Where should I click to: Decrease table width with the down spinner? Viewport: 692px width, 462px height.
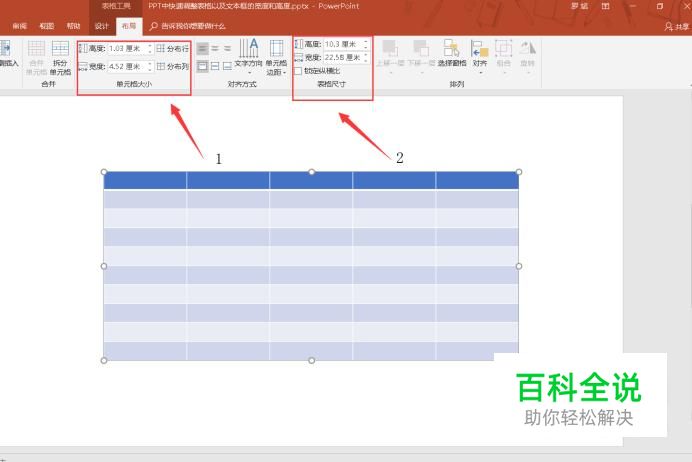(x=366, y=60)
